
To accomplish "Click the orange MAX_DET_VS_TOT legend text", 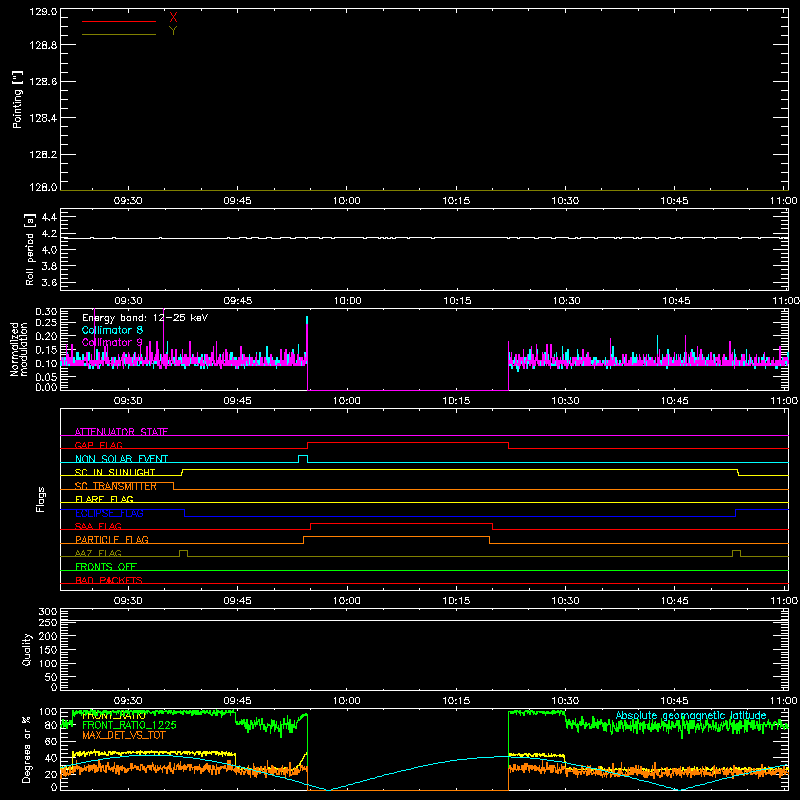I will (124, 735).
